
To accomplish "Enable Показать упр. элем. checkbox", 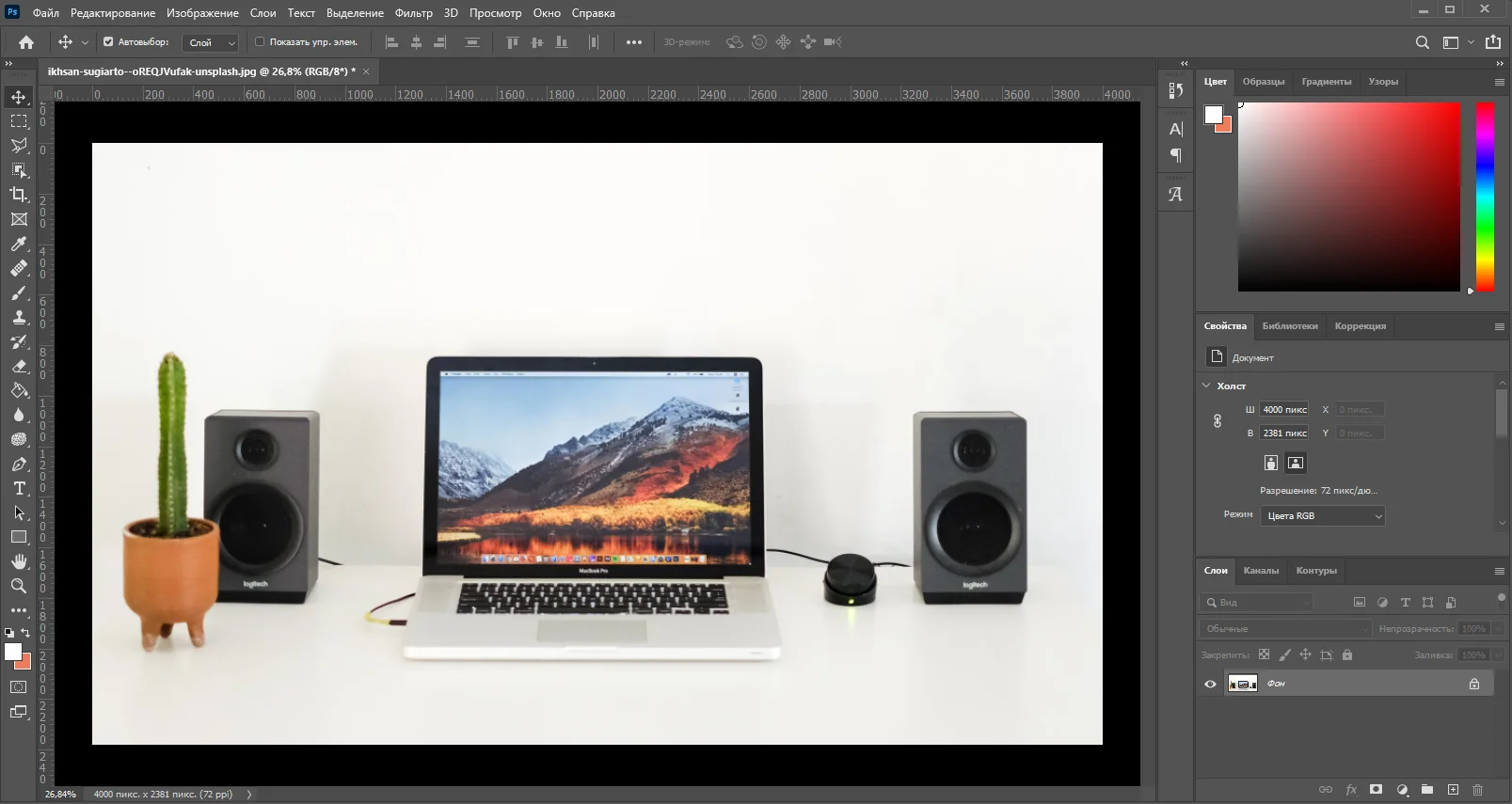I will (260, 42).
